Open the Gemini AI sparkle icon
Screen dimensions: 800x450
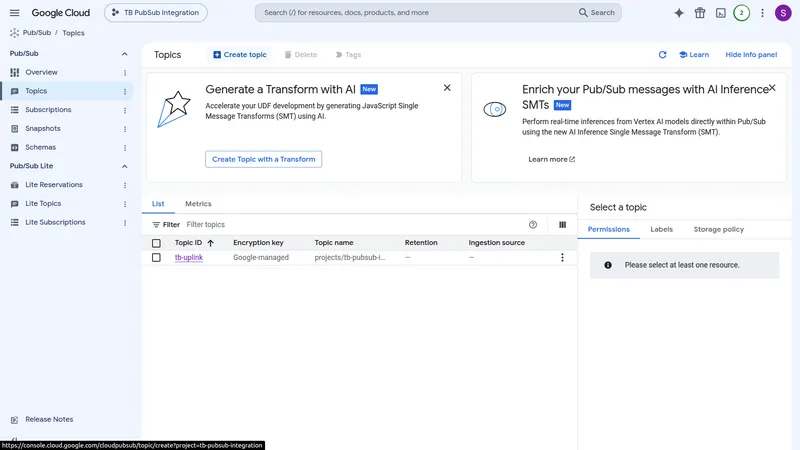click(679, 13)
